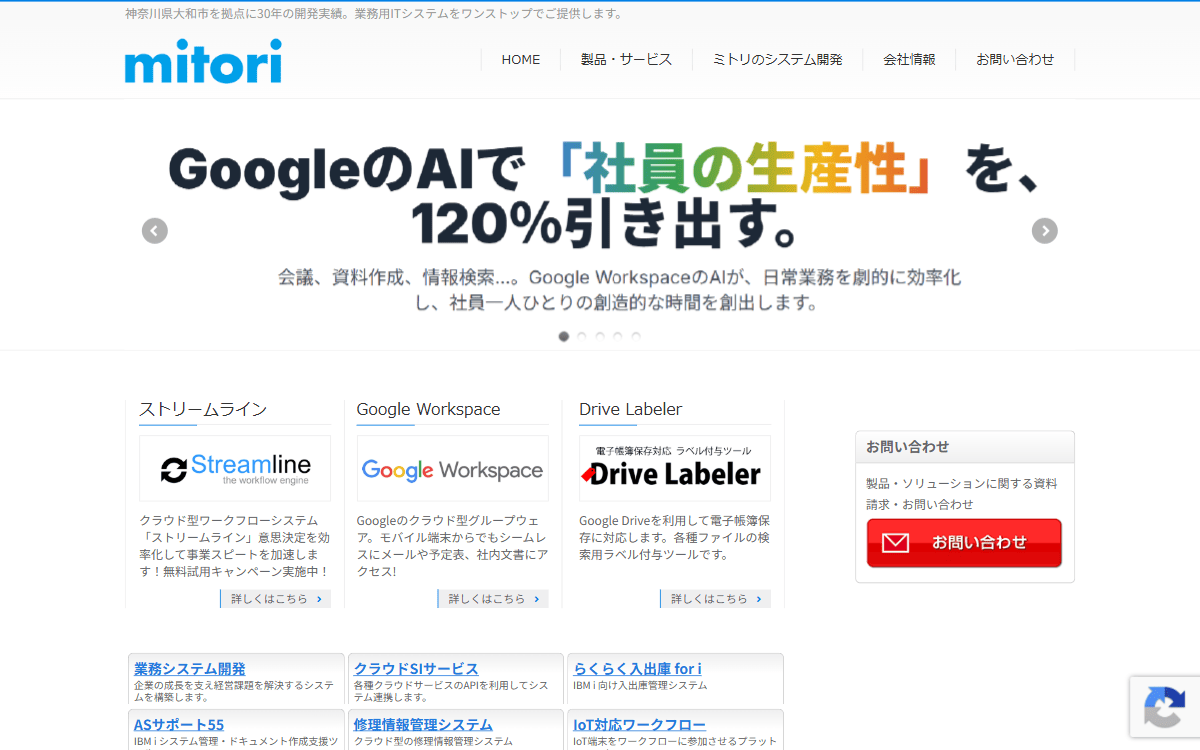This screenshot has height=750, width=1200.
Task: Select the fifth carousel dot
Action: click(636, 337)
